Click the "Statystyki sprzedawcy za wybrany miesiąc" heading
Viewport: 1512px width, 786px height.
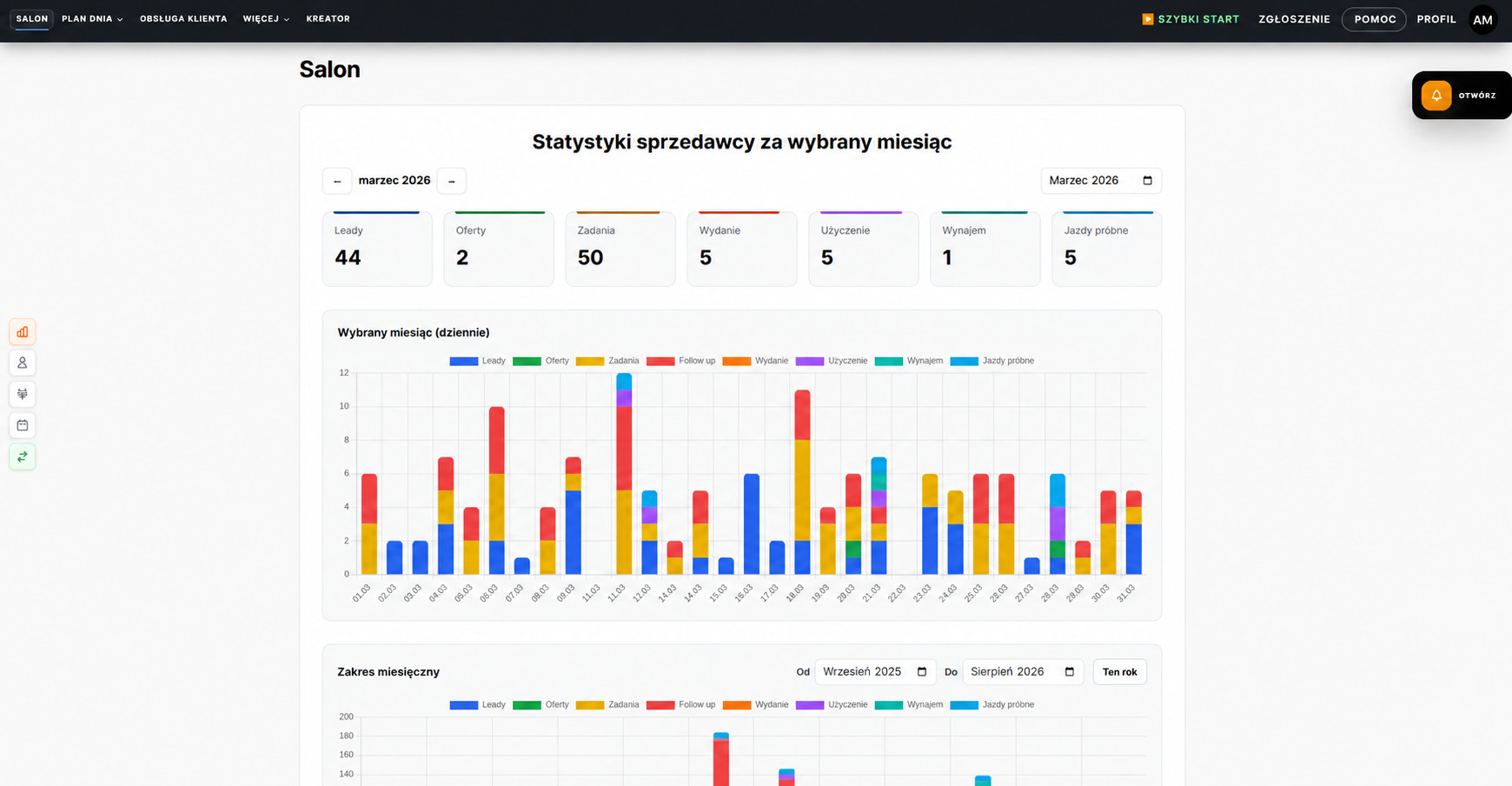(x=742, y=142)
